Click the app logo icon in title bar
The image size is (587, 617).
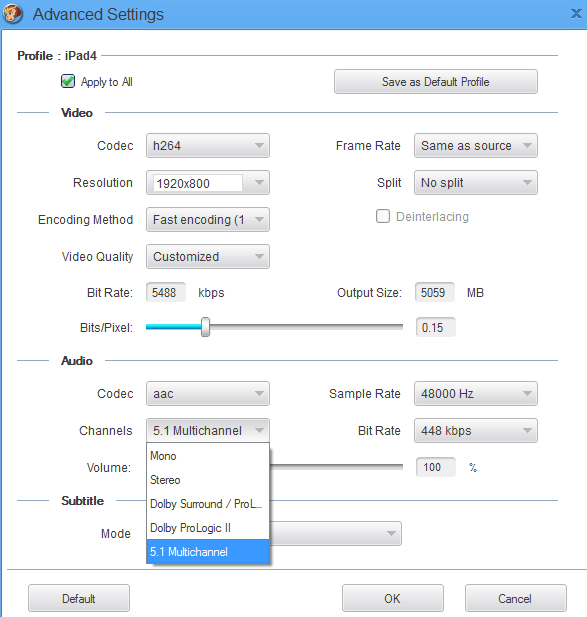tap(13, 14)
